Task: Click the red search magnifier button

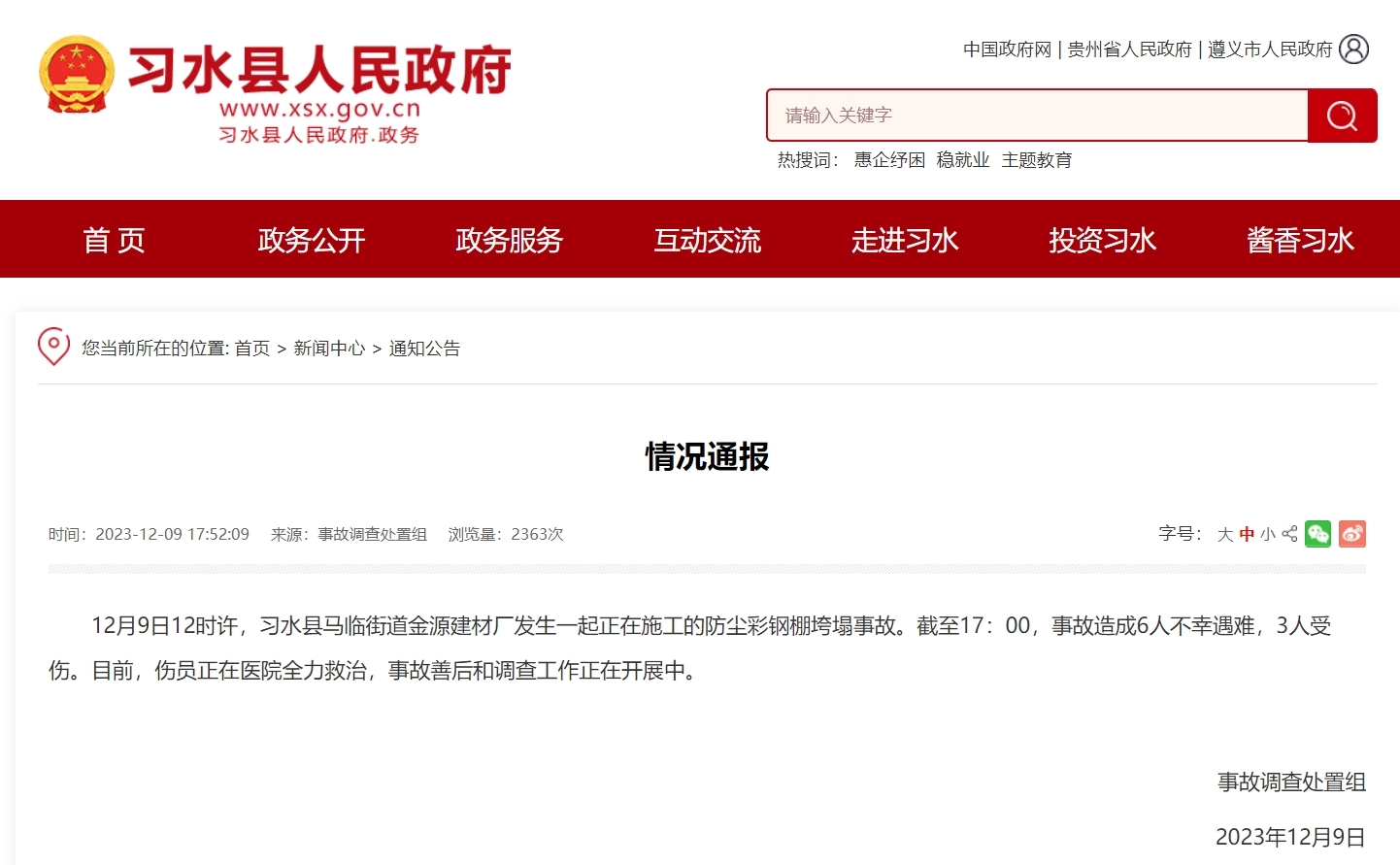Action: (x=1342, y=116)
